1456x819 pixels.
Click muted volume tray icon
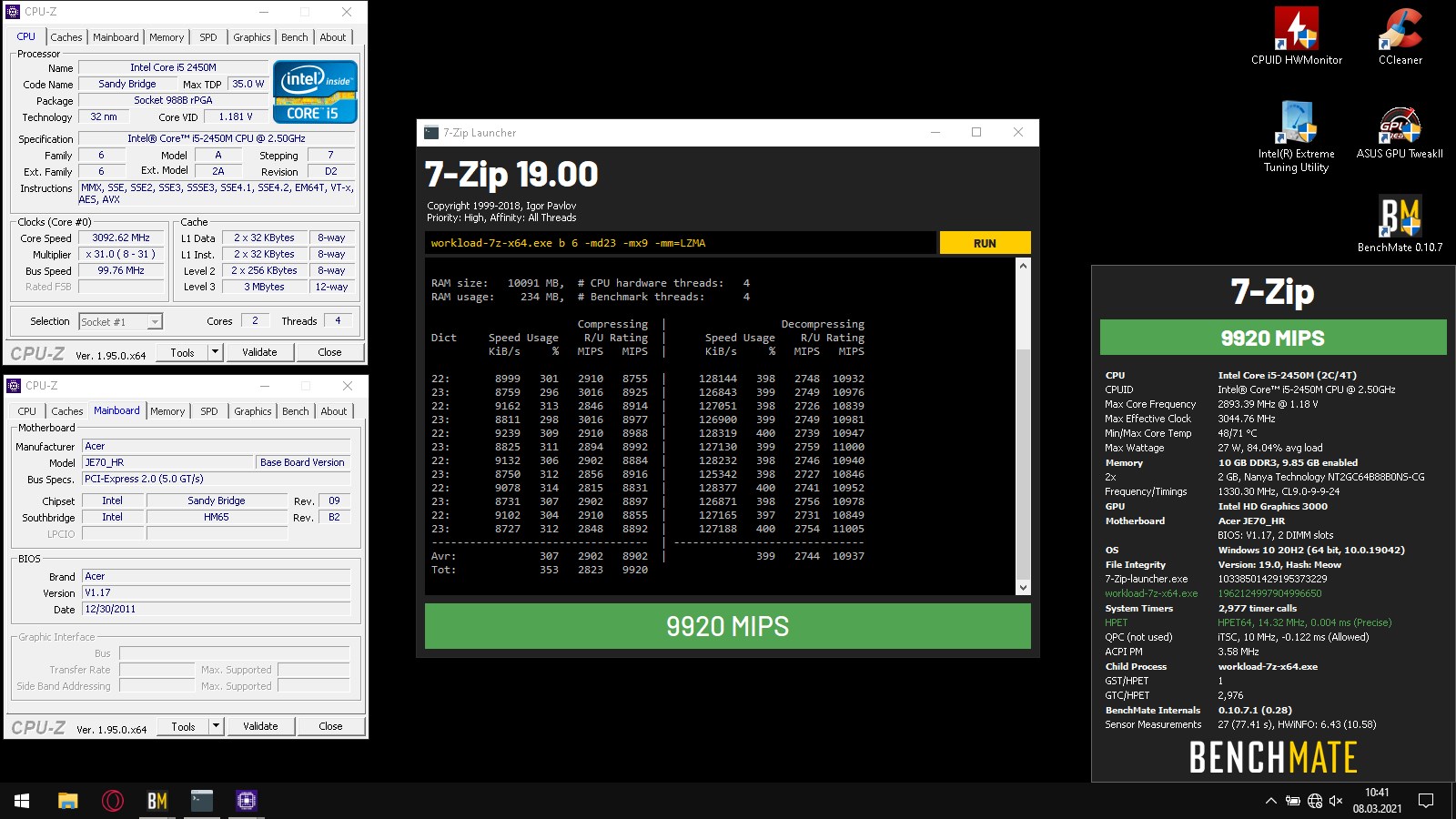[x=1336, y=801]
